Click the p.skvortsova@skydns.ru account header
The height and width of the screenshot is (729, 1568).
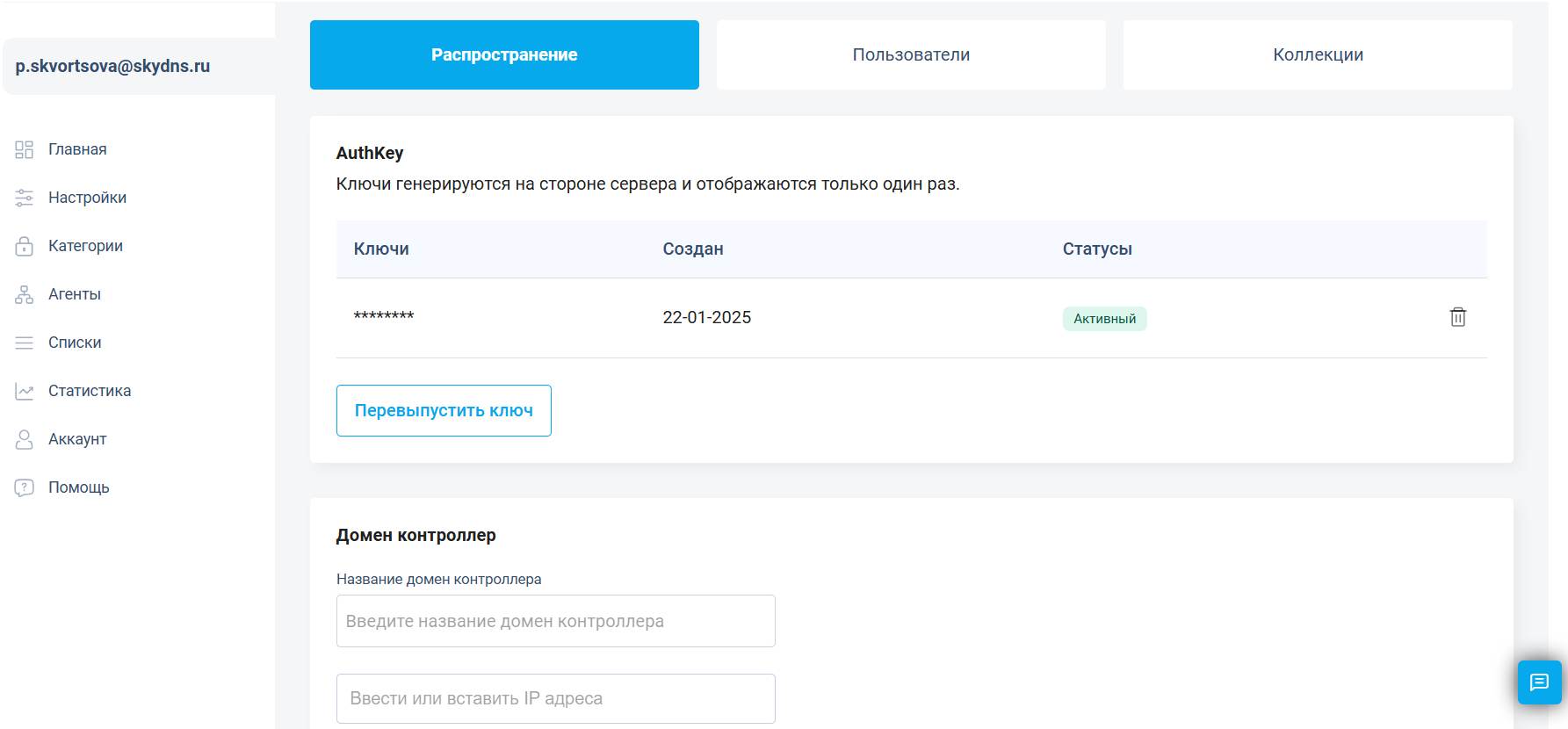[x=112, y=67]
